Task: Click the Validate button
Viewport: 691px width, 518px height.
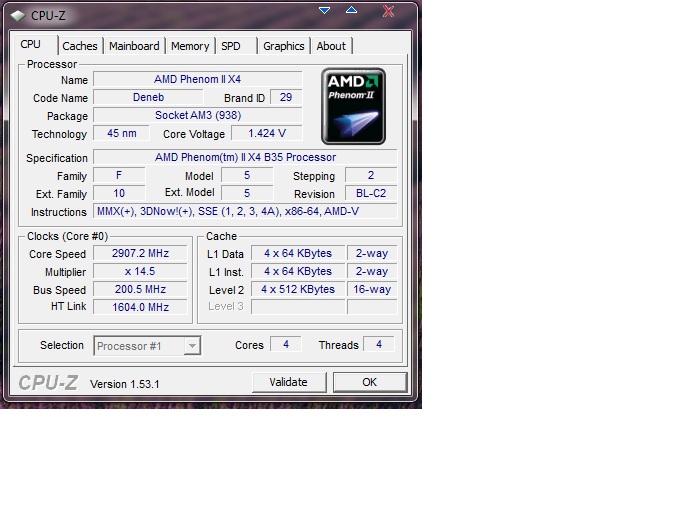Action: [x=289, y=382]
